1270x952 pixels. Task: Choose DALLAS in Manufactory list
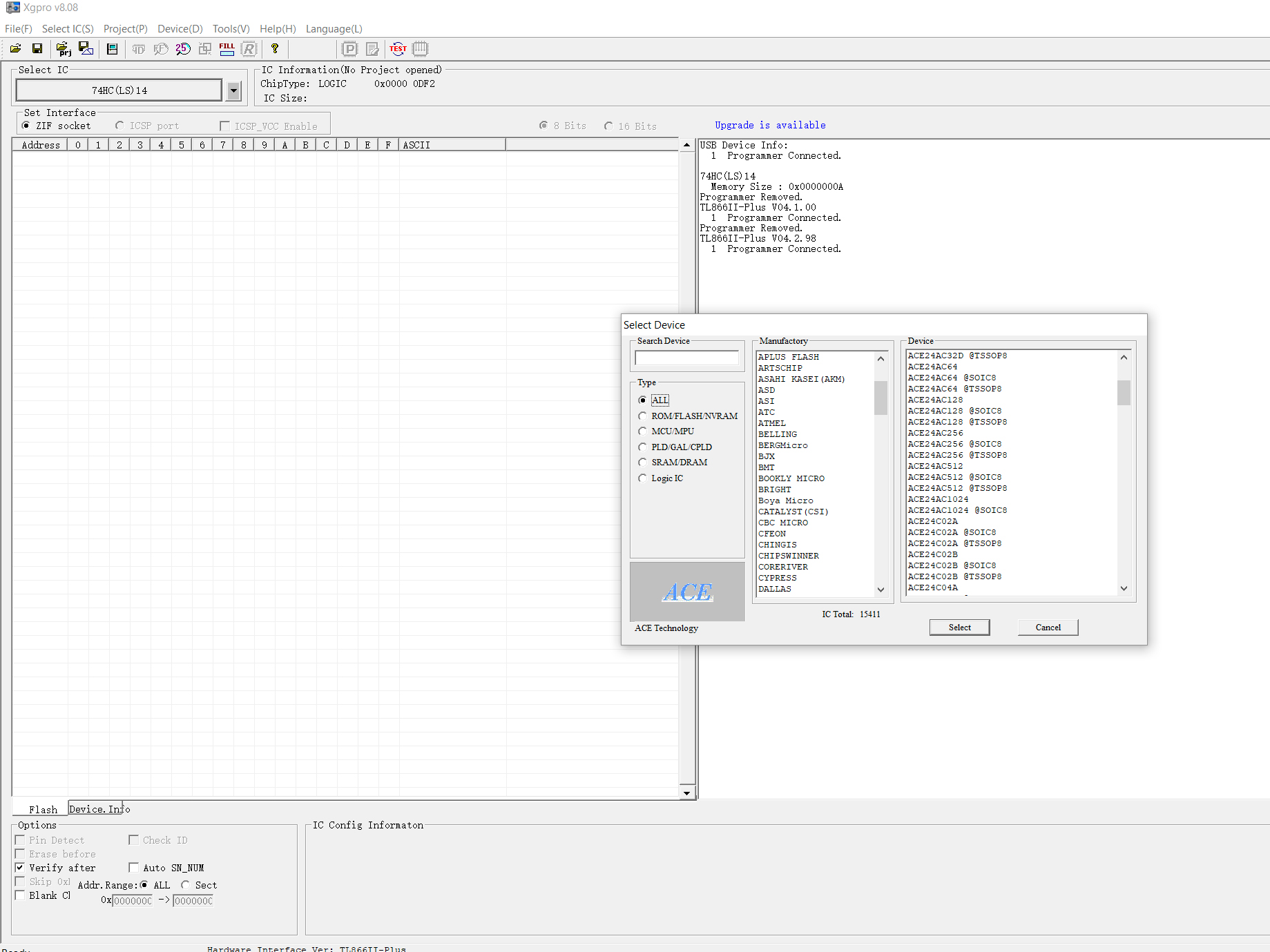pos(775,589)
